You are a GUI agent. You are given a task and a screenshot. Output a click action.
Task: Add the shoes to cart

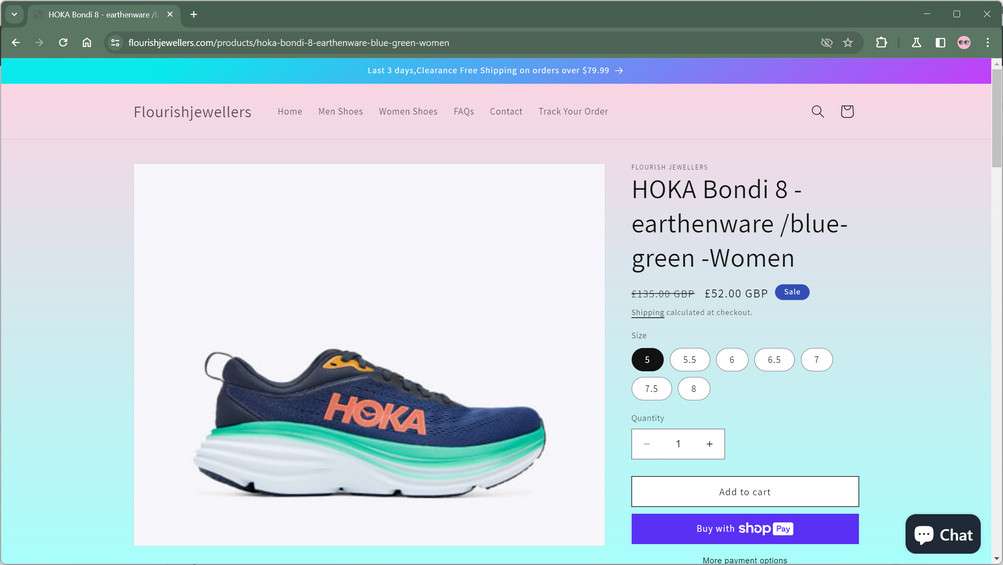745,491
